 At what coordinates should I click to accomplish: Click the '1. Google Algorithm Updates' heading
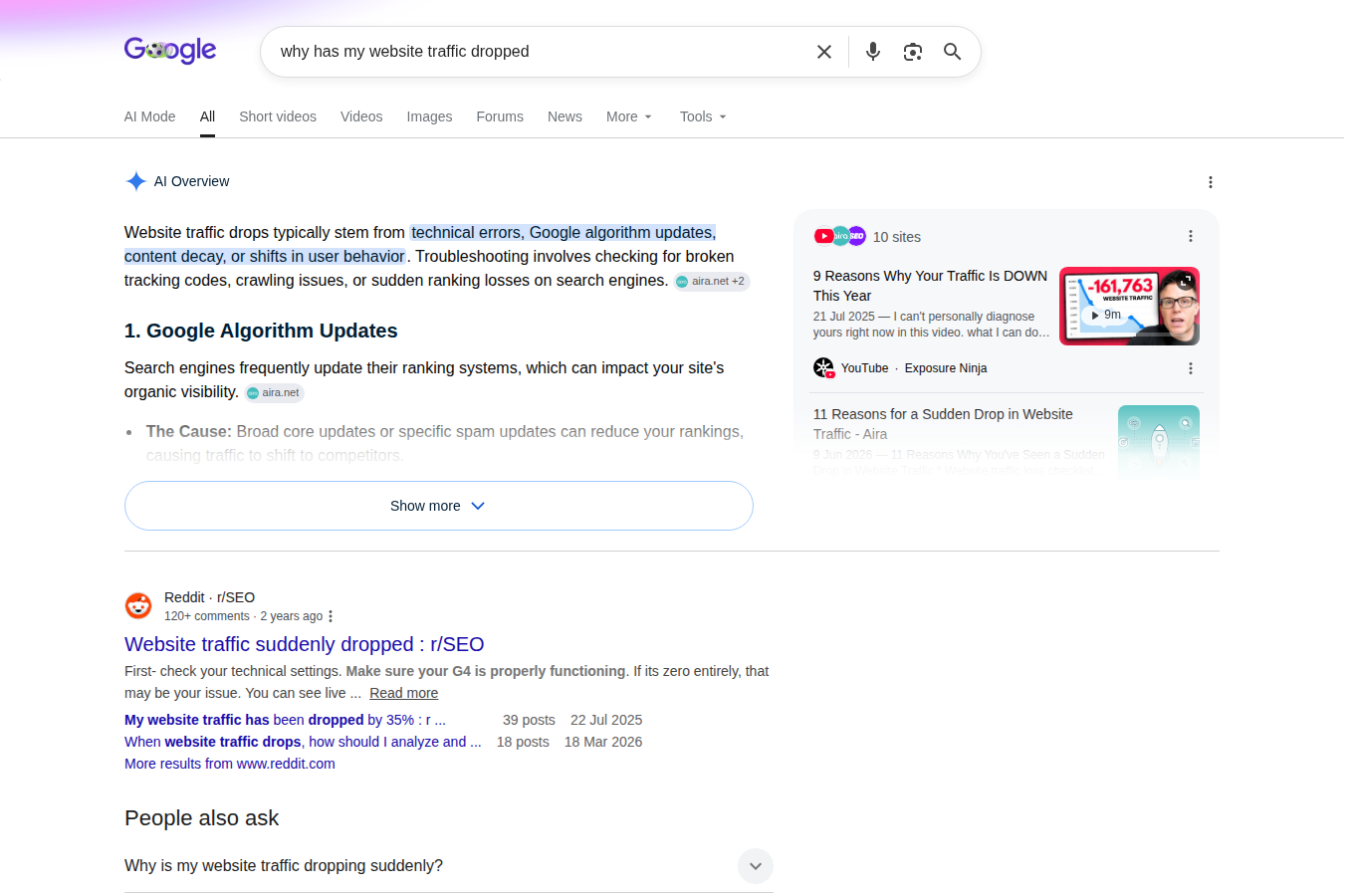point(261,331)
